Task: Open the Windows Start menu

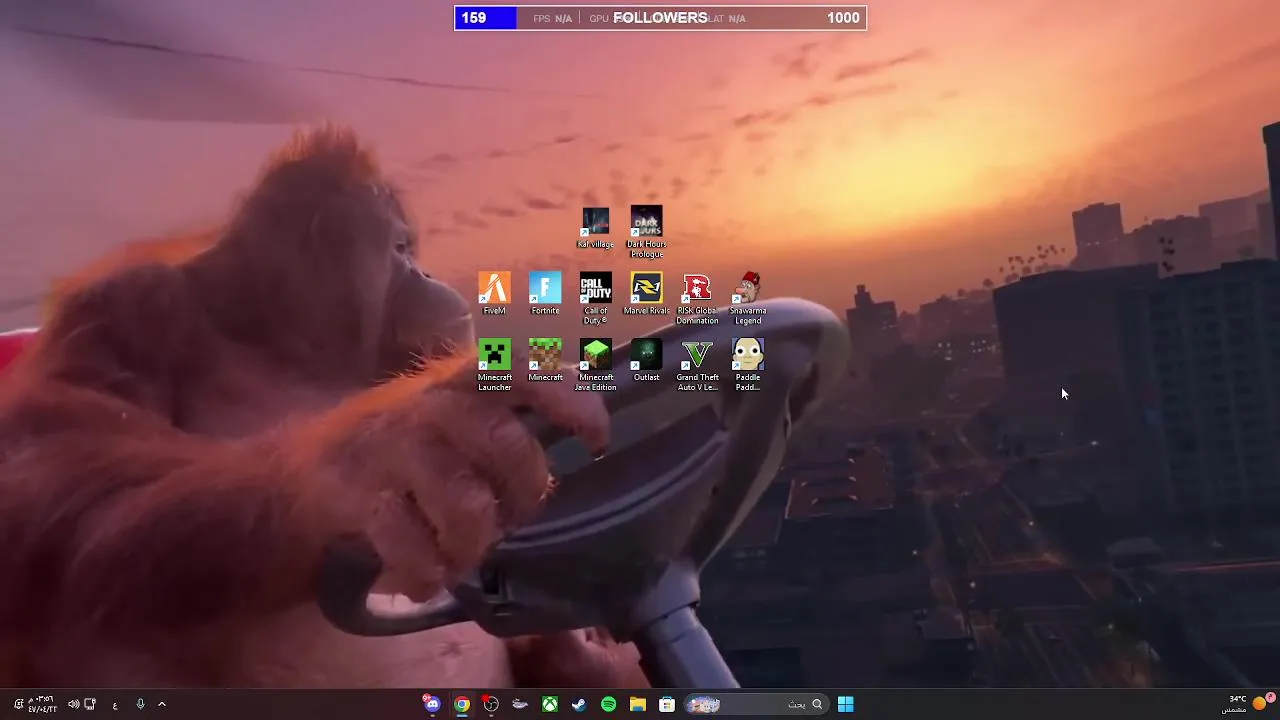Action: coord(845,704)
